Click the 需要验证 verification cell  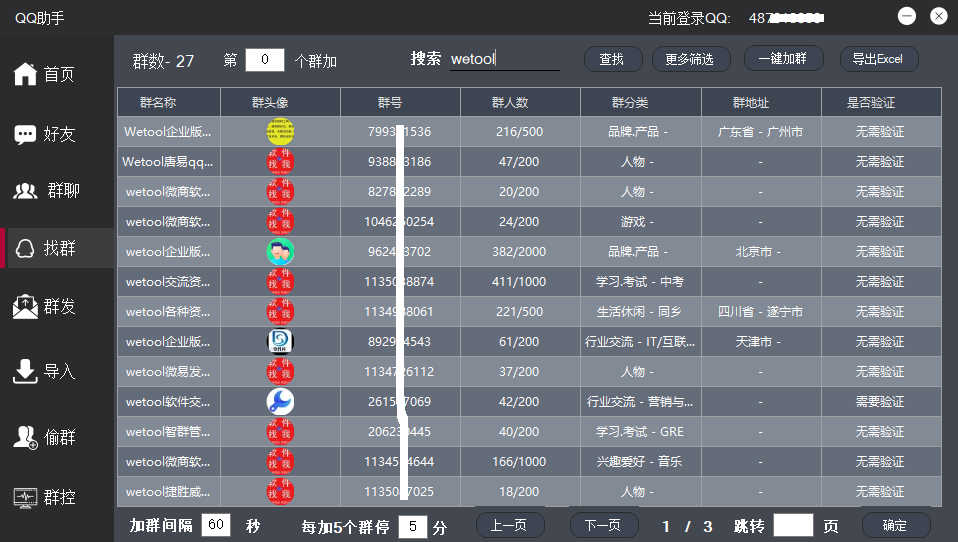[x=880, y=401]
